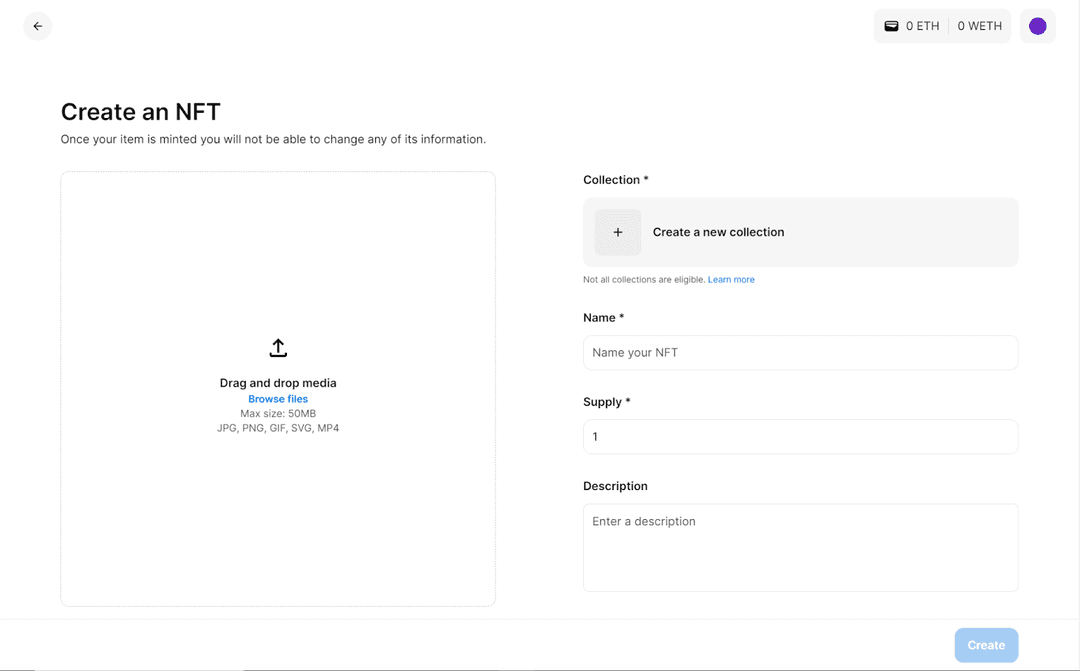Select the Create a new collection option
The height and width of the screenshot is (671, 1080).
click(x=718, y=232)
